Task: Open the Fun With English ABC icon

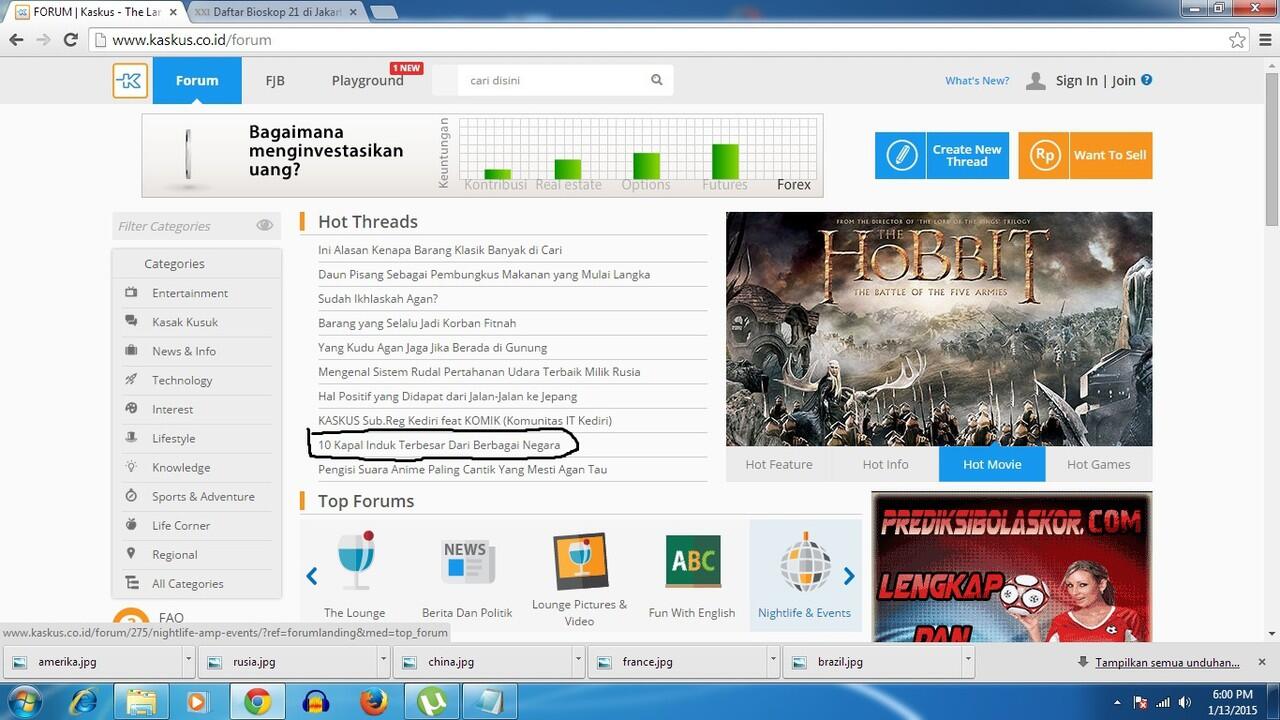Action: 692,561
